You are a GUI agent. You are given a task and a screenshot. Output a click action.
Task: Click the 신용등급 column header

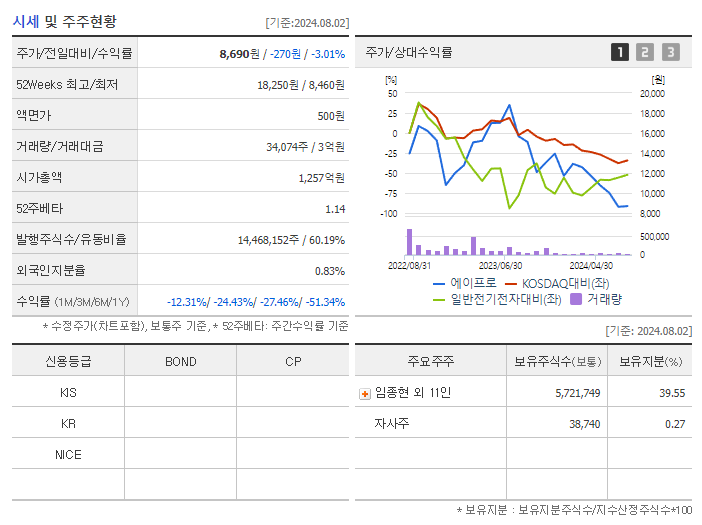point(68,361)
